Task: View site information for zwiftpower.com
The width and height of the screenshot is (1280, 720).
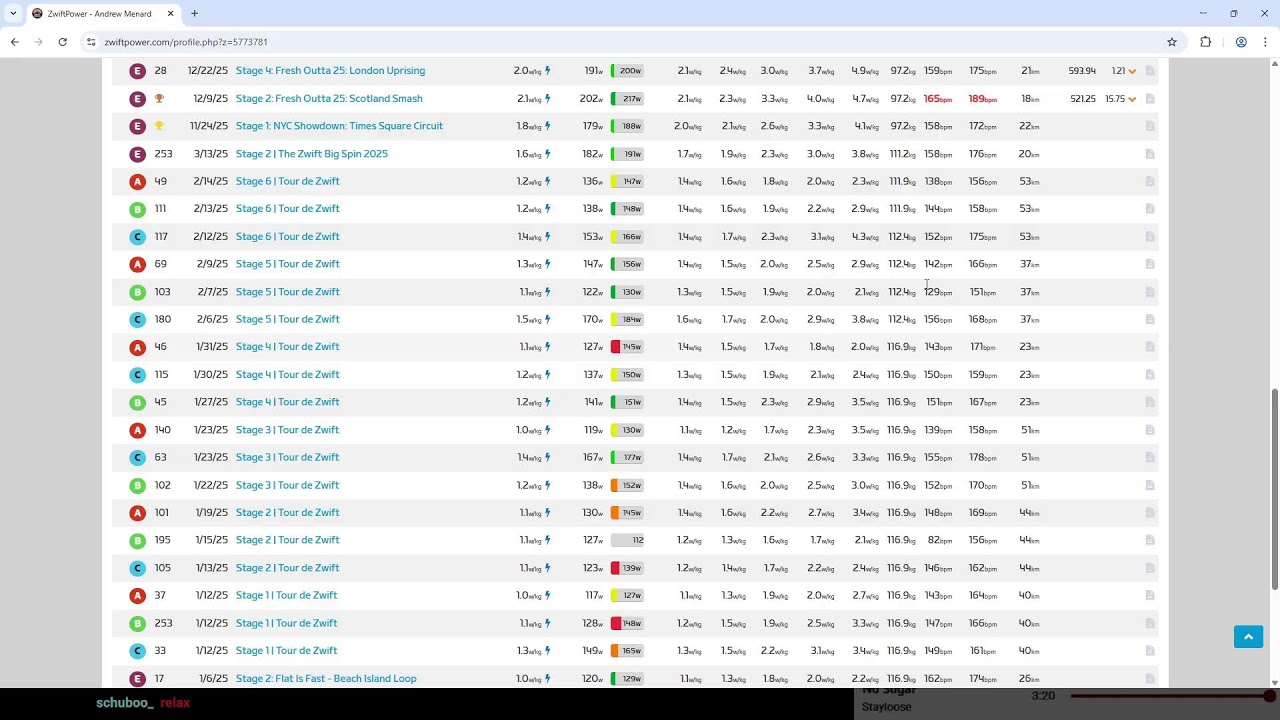Action: [91, 42]
